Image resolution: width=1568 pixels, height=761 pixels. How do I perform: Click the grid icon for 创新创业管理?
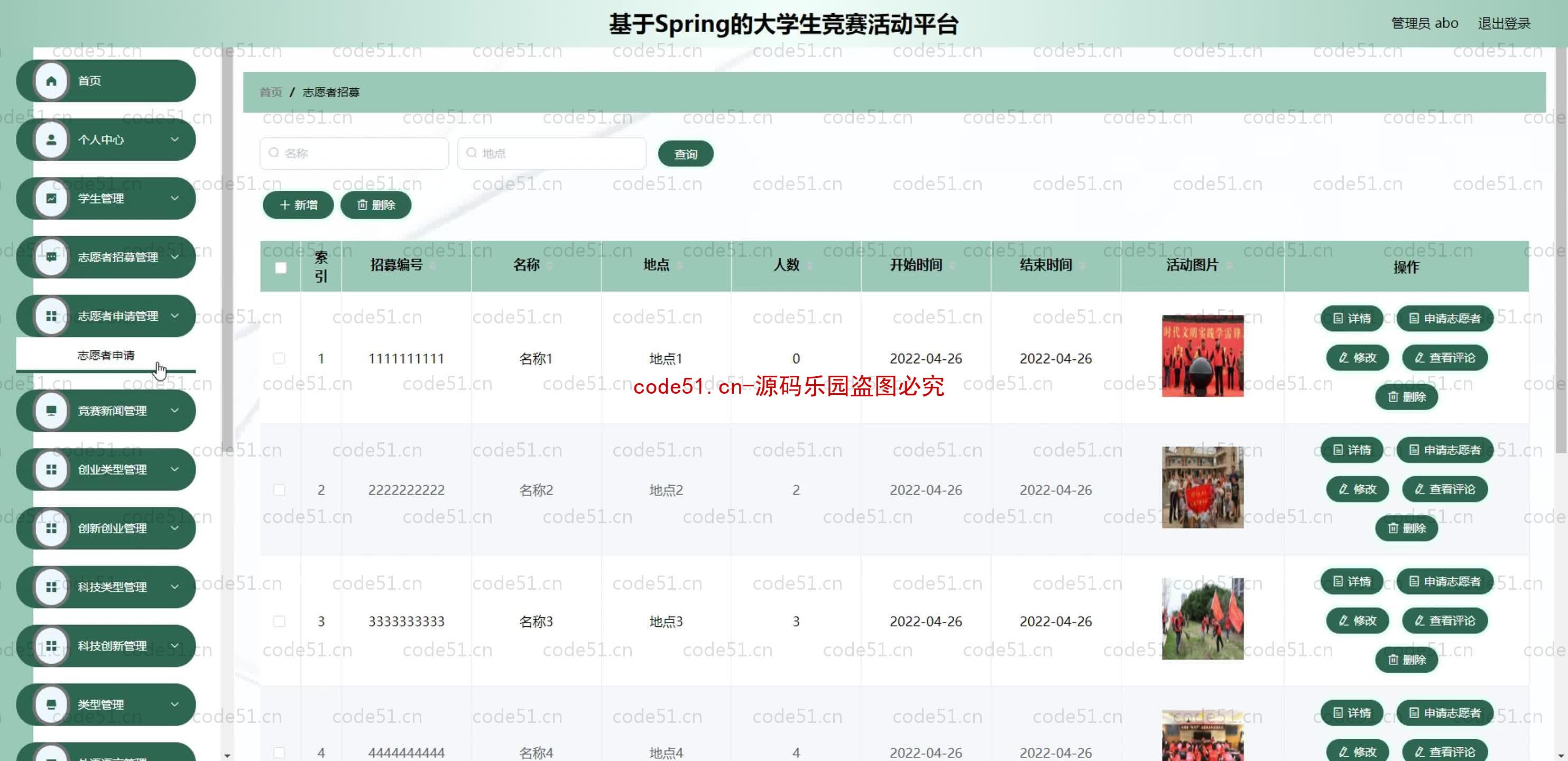coord(51,528)
